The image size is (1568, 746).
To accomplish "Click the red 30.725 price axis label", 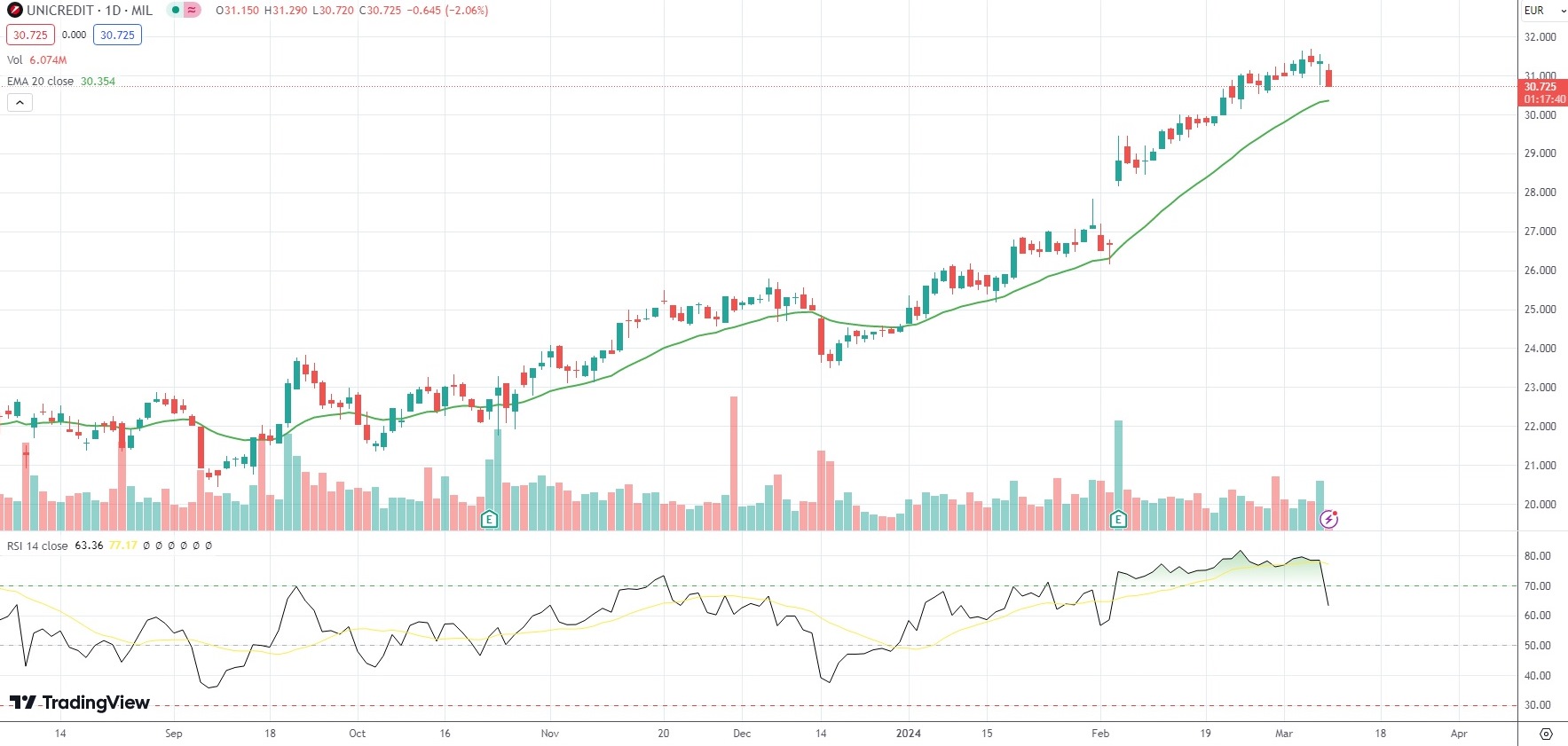I will point(1542,87).
